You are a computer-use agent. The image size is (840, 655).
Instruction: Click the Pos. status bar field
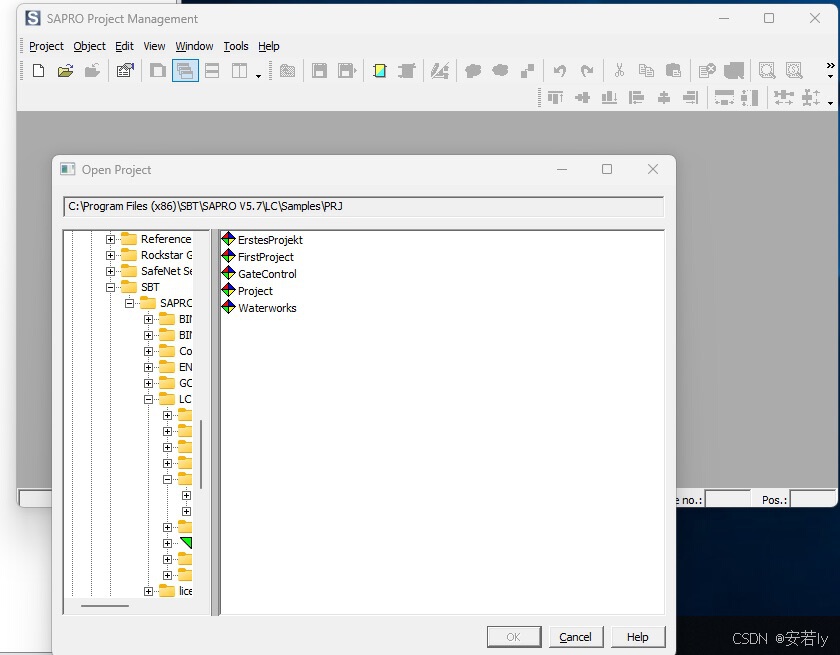[x=811, y=500]
